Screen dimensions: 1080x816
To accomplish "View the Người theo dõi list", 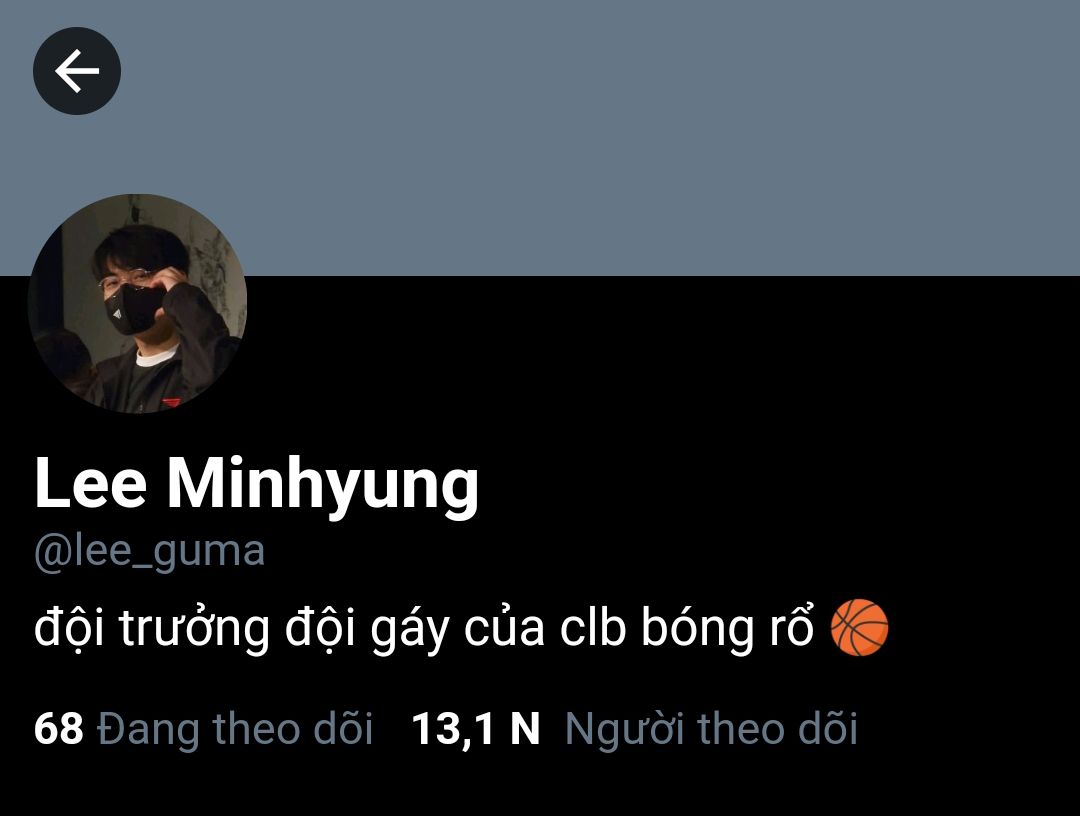I will click(x=711, y=729).
